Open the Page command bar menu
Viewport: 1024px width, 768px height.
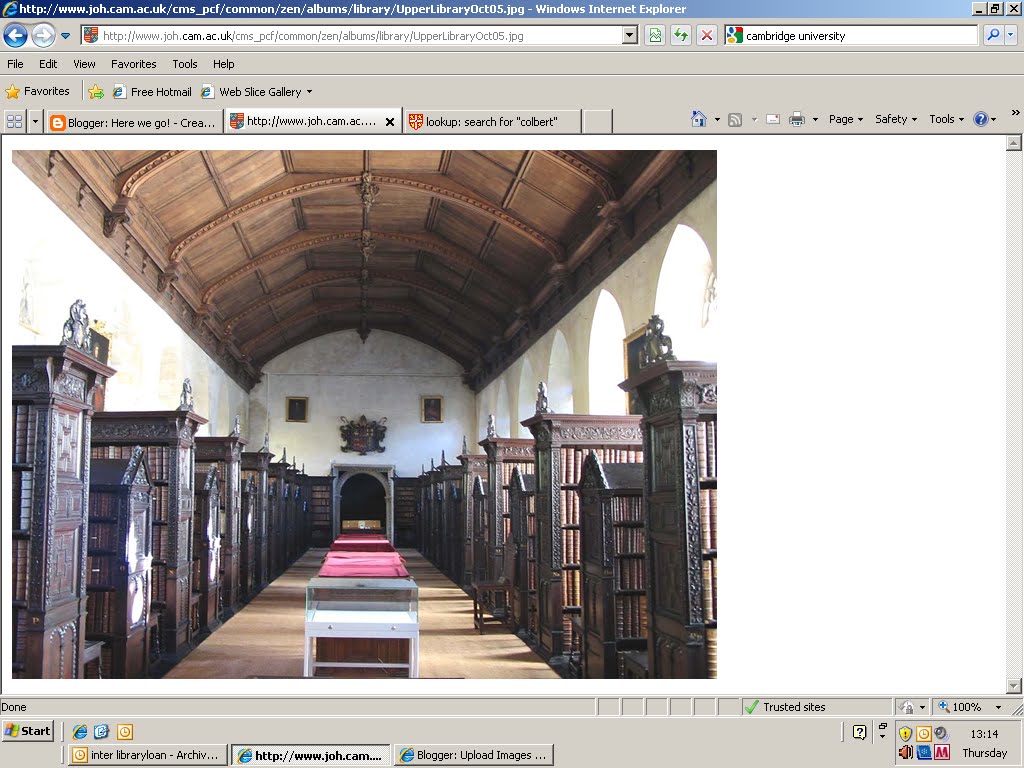[x=846, y=120]
